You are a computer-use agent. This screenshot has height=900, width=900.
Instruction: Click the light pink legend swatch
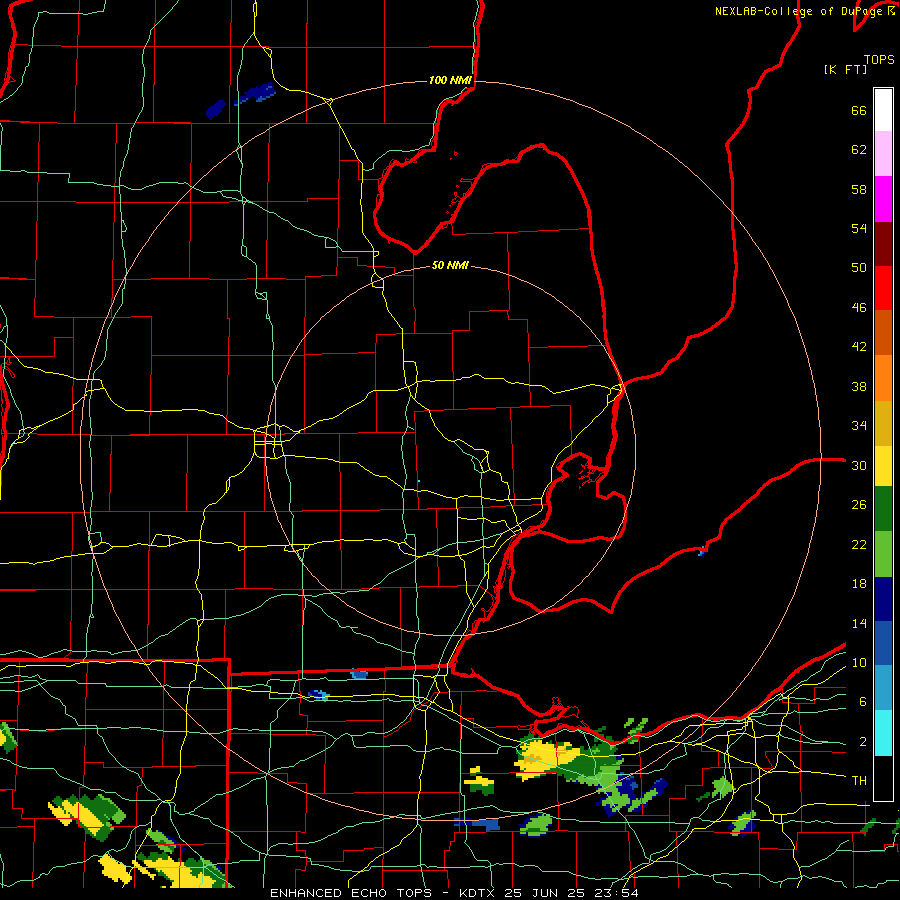pos(883,153)
